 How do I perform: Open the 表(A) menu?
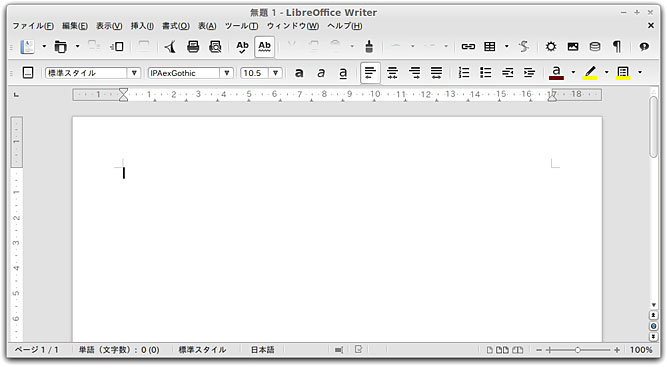tap(207, 26)
